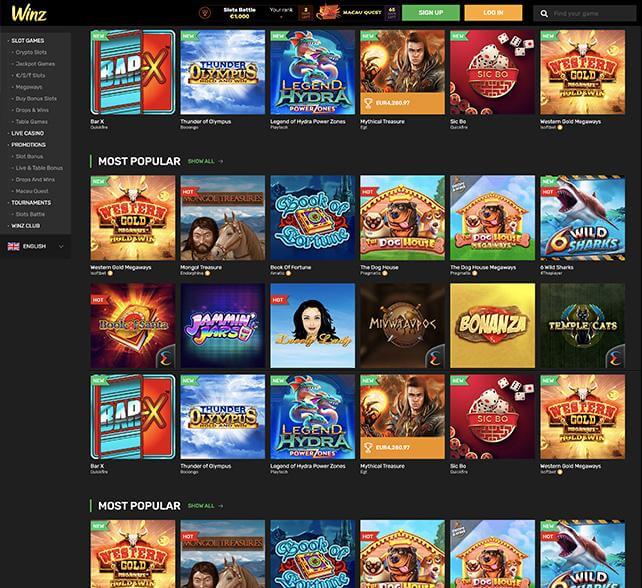Open the Tournaments menu
Screen dimensions: 642x588
click(31, 203)
